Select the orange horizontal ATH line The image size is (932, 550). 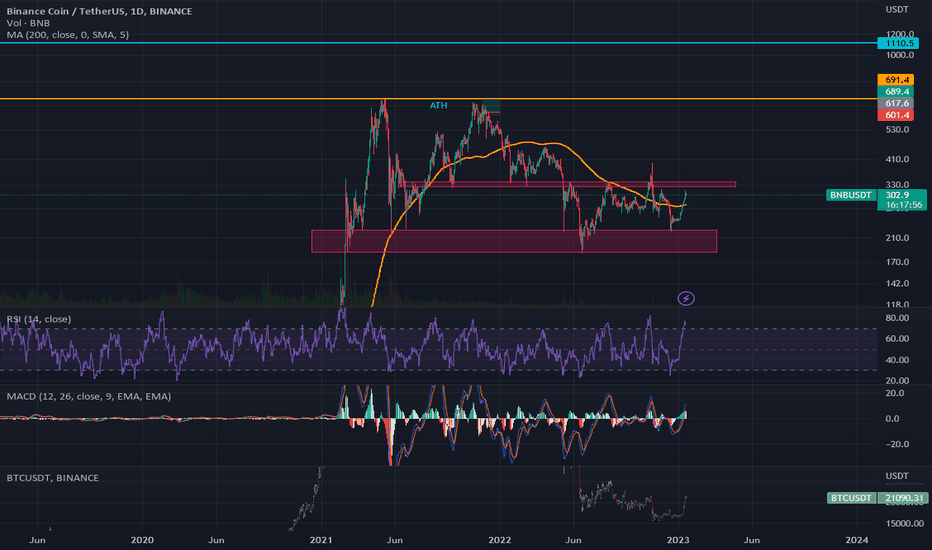[439, 99]
